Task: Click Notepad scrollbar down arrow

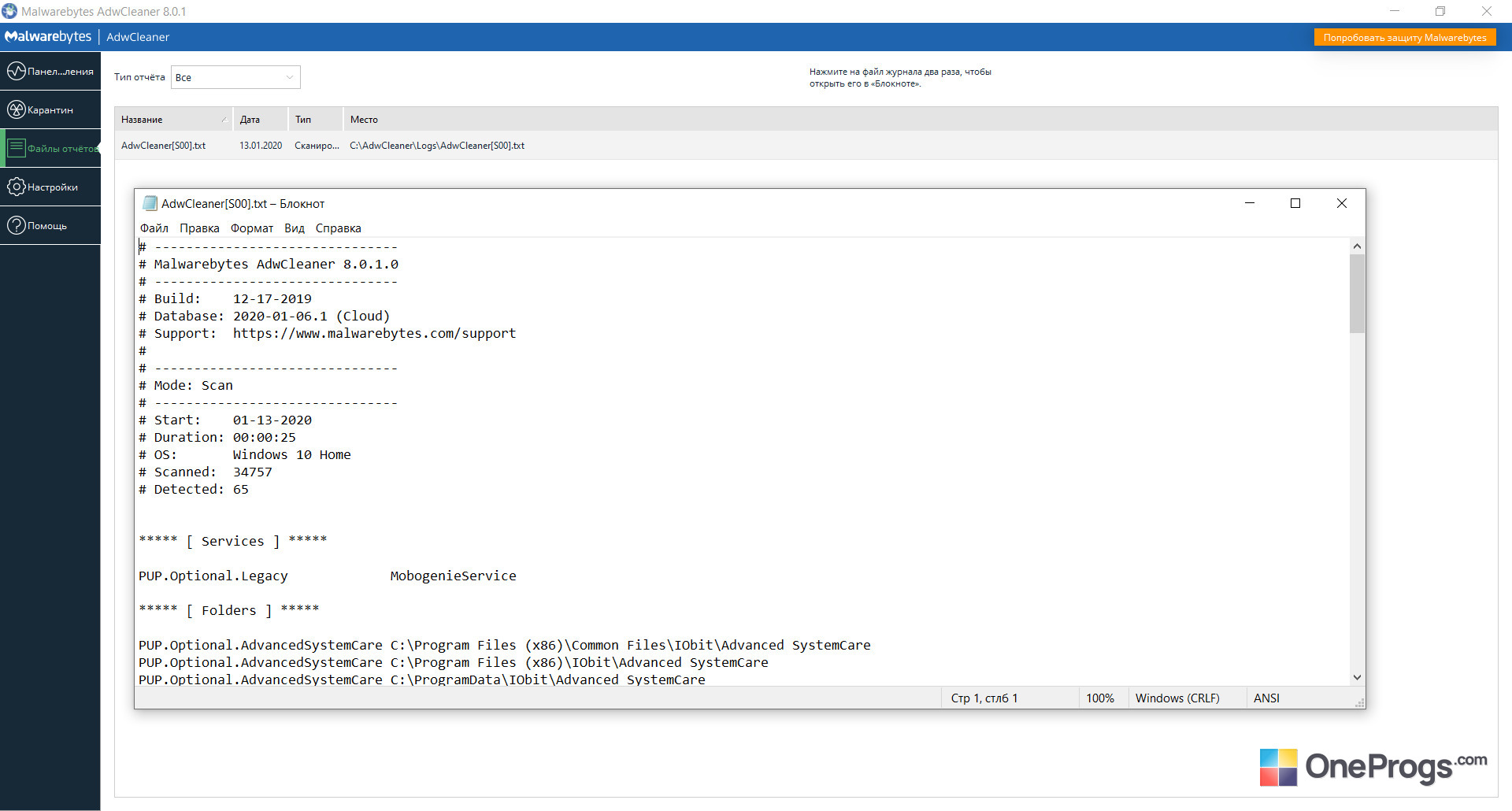Action: pyautogui.click(x=1357, y=677)
